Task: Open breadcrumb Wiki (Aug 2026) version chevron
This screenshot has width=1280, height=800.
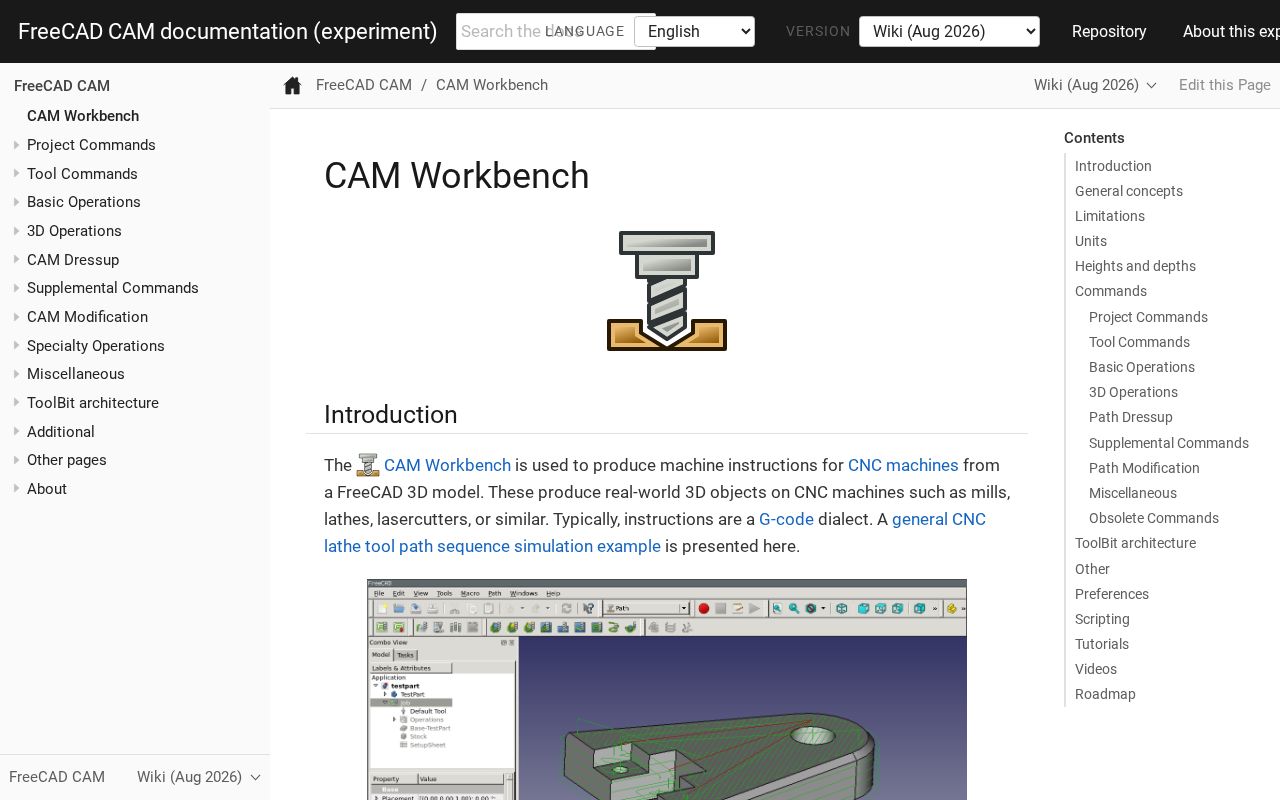Action: coord(1151,86)
